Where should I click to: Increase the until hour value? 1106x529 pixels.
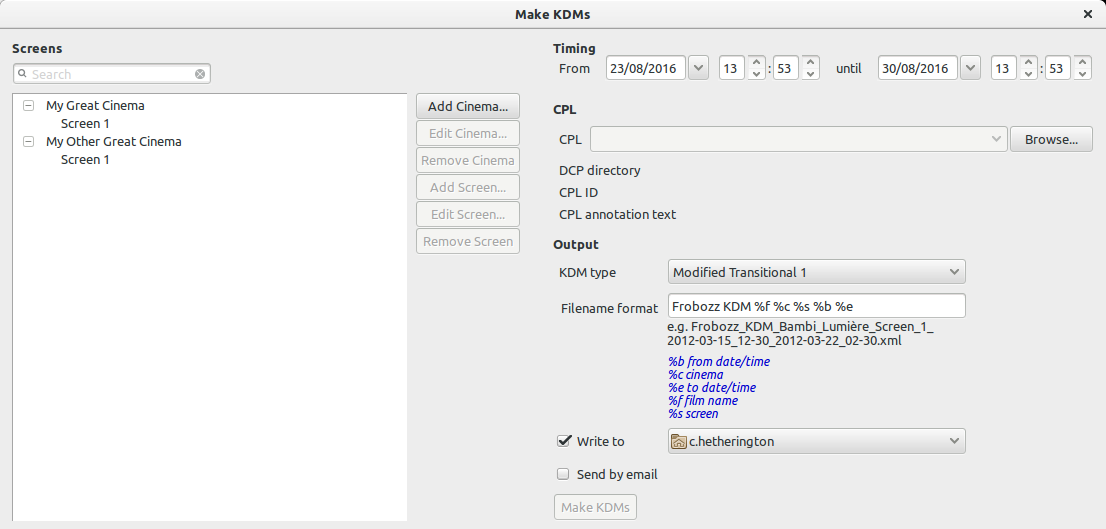pos(1028,63)
